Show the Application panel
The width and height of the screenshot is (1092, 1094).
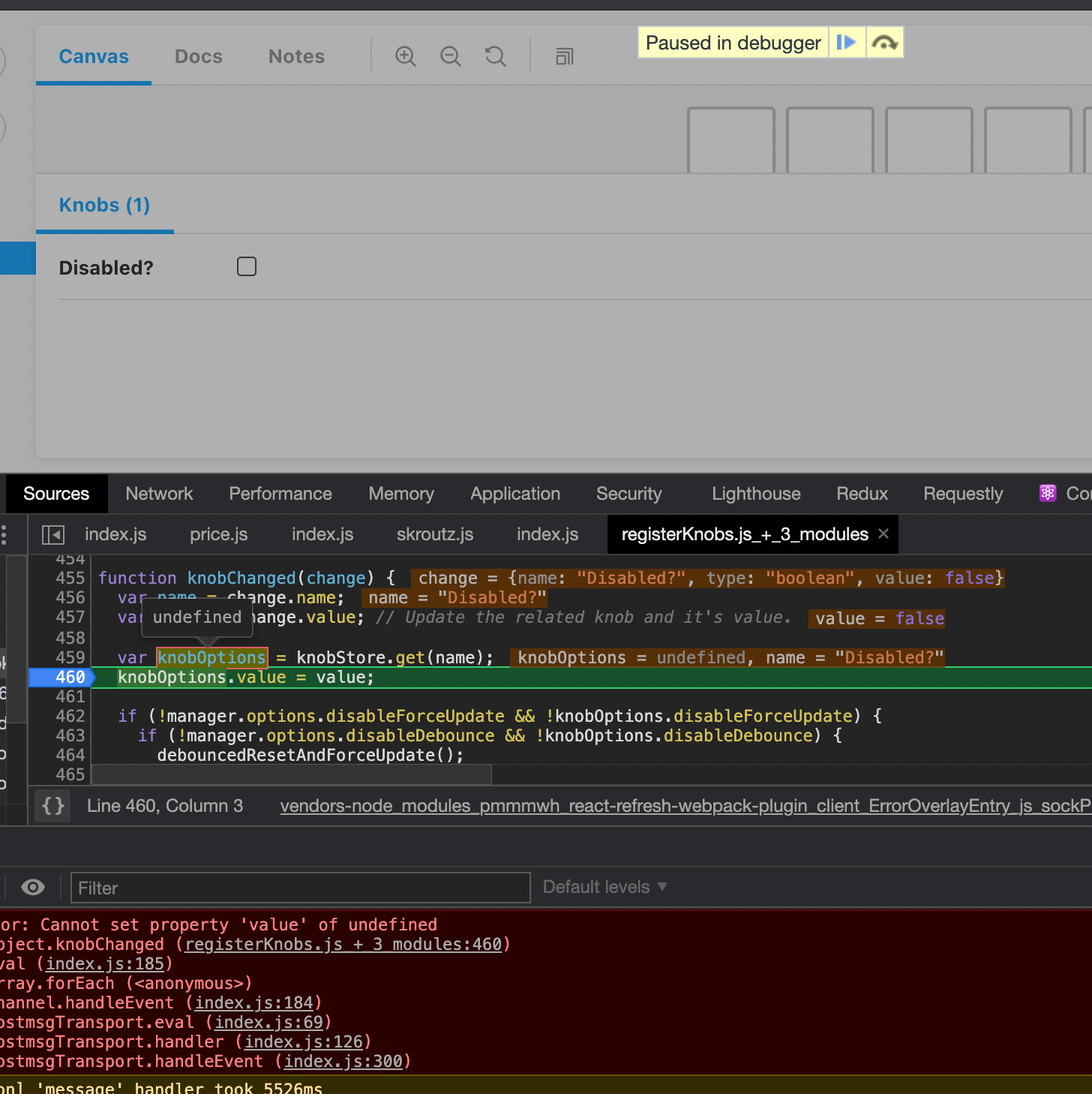coord(515,494)
